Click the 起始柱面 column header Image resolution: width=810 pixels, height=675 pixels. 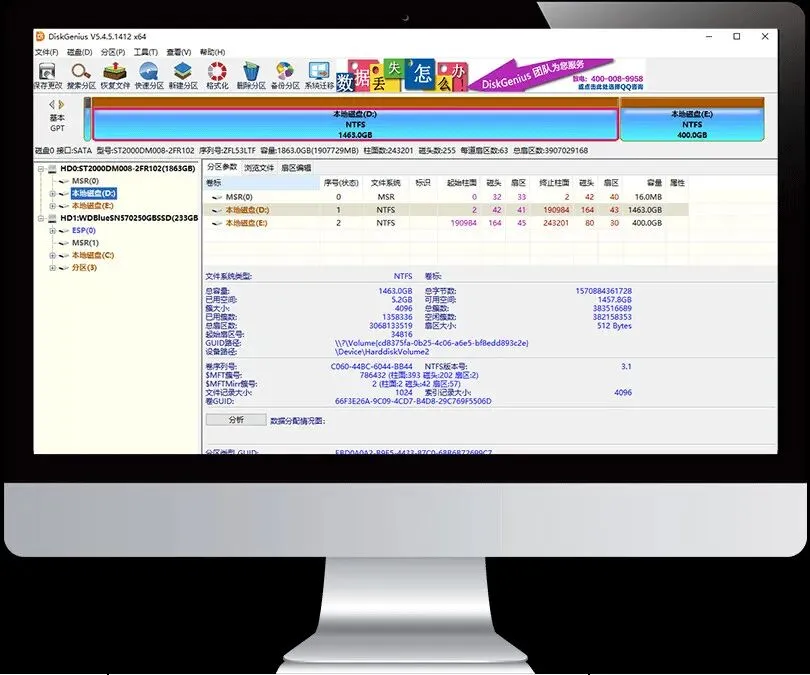tap(461, 183)
